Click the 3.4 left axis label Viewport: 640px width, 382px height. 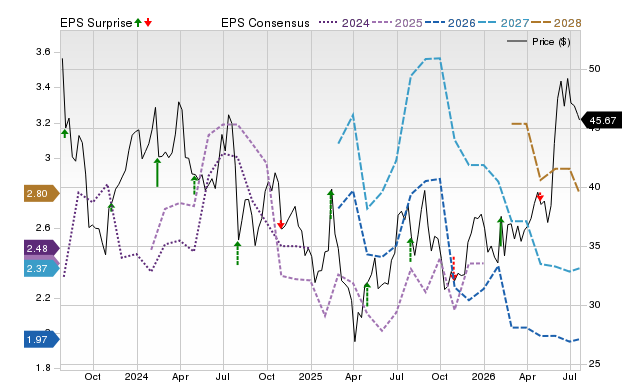tap(43, 87)
